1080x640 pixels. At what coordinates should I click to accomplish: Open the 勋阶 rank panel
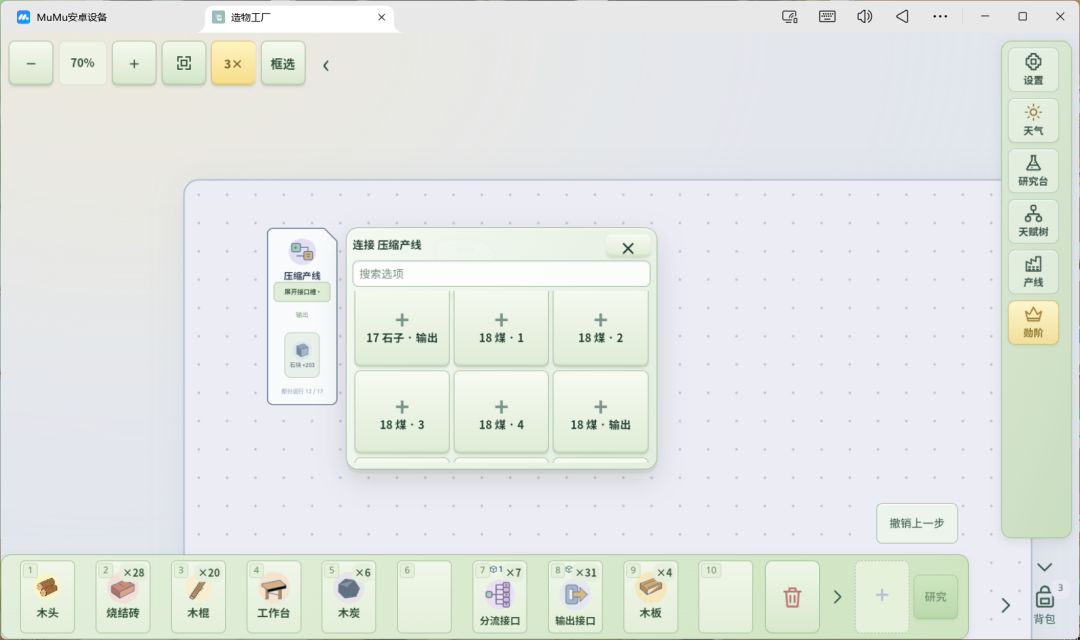[x=1033, y=322]
